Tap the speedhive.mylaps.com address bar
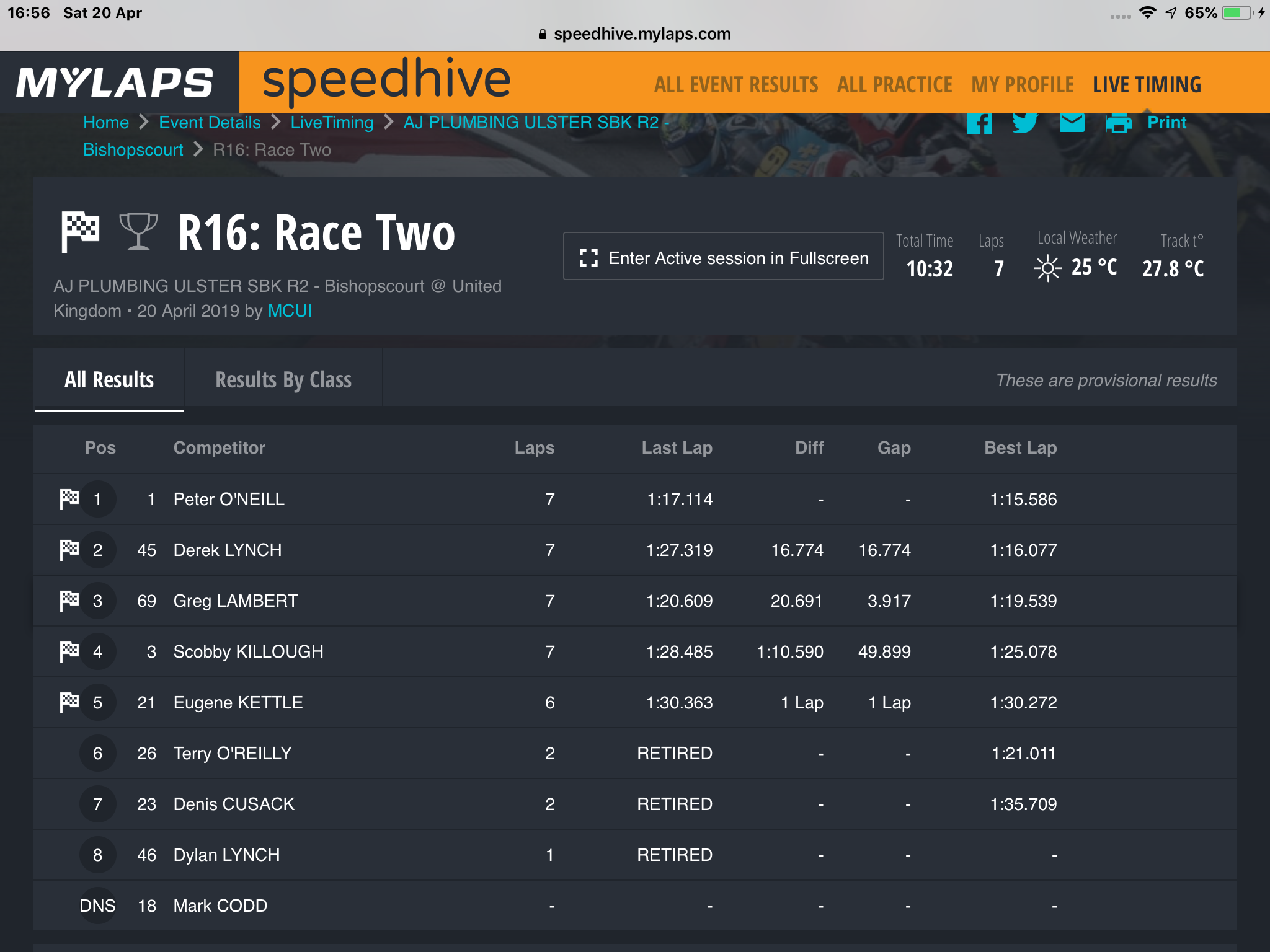 [x=635, y=34]
